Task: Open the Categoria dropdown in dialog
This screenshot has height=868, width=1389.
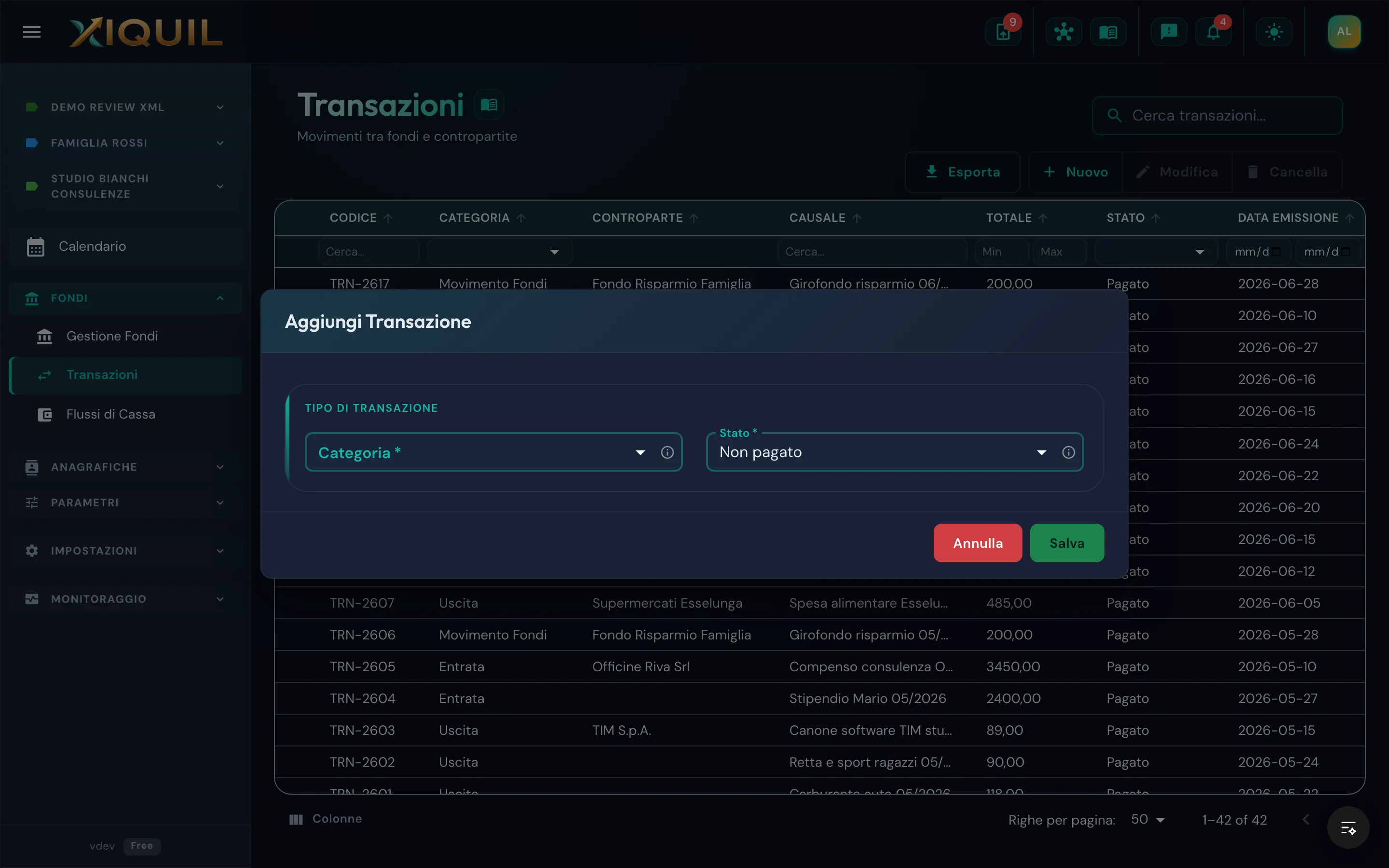Action: [493, 452]
